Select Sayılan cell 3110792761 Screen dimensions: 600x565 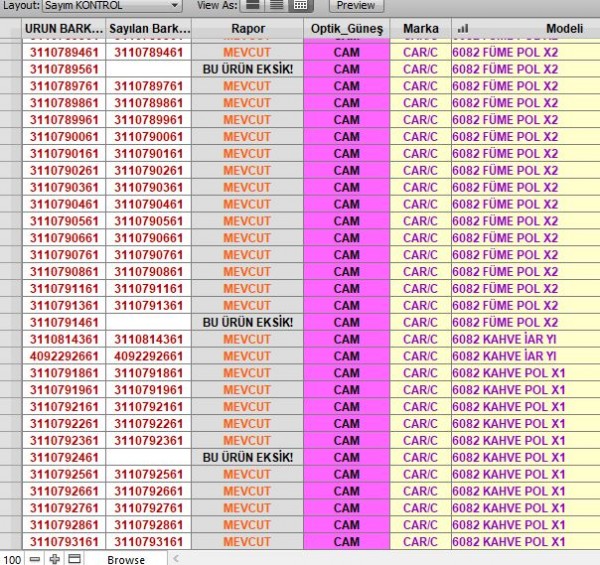click(x=149, y=508)
